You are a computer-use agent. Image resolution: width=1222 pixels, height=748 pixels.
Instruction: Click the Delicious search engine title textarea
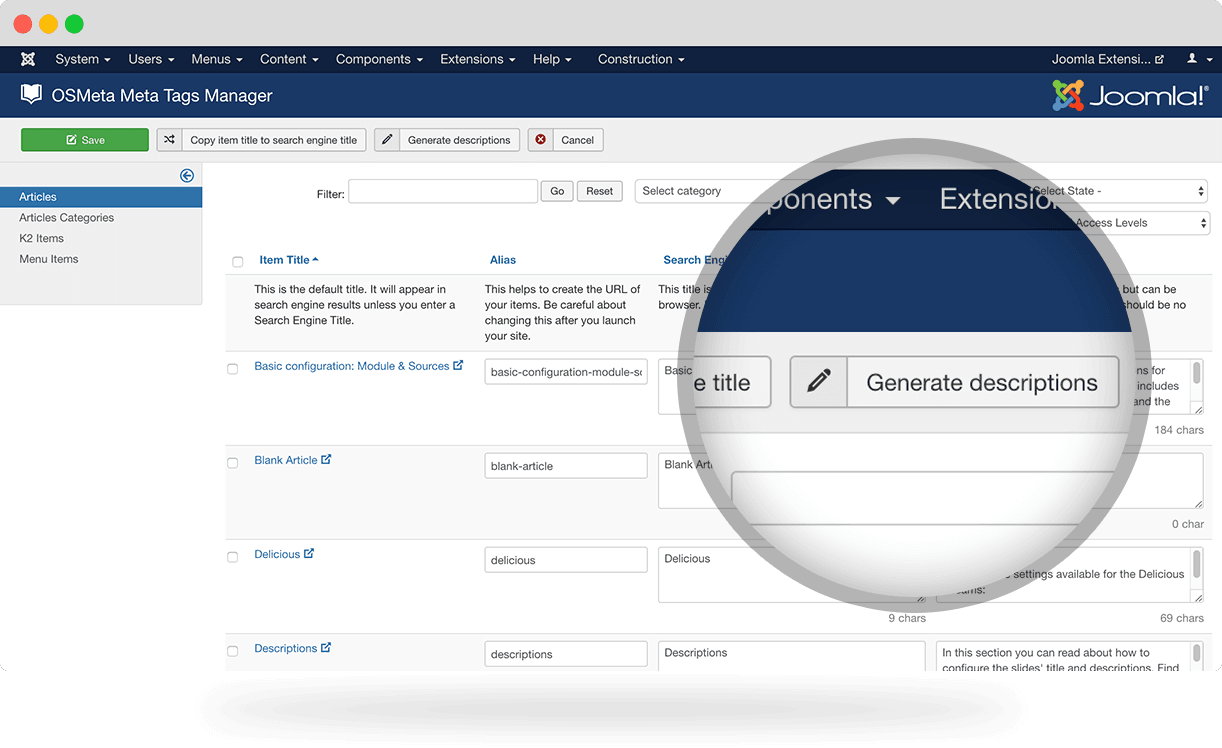tap(792, 575)
